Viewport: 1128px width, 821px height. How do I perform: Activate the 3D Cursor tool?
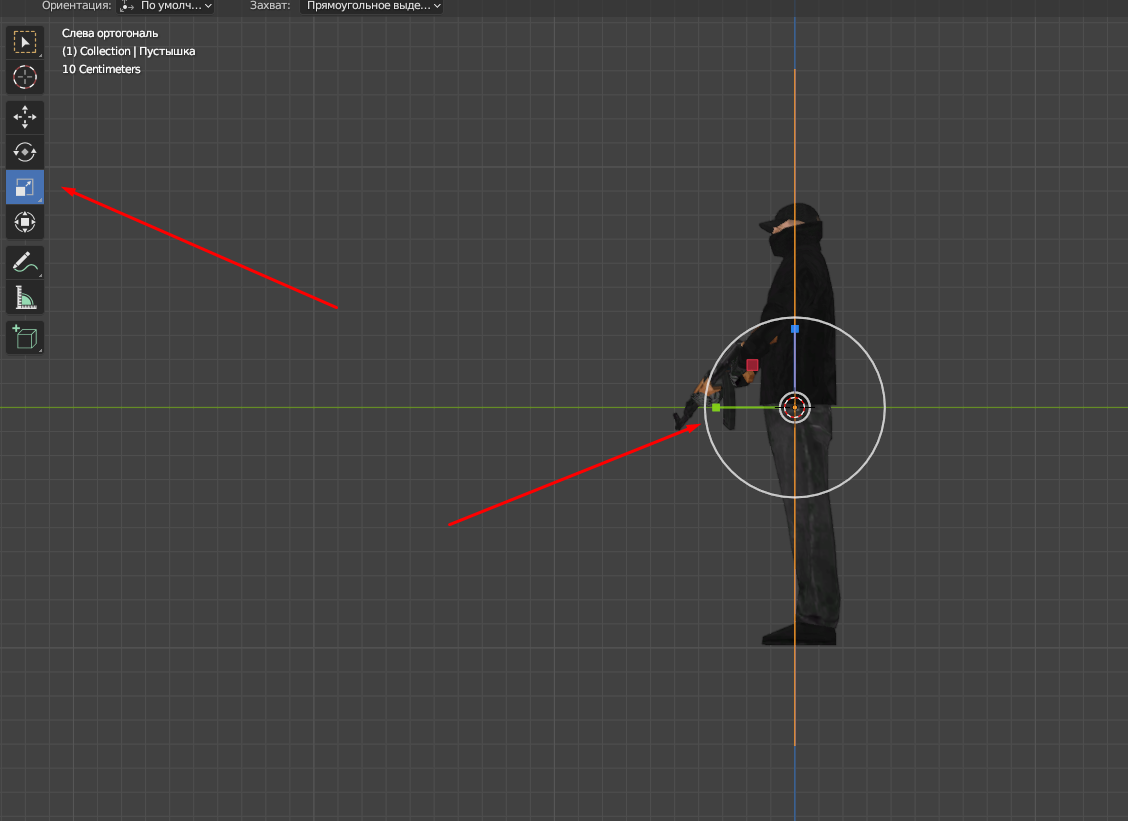25,77
